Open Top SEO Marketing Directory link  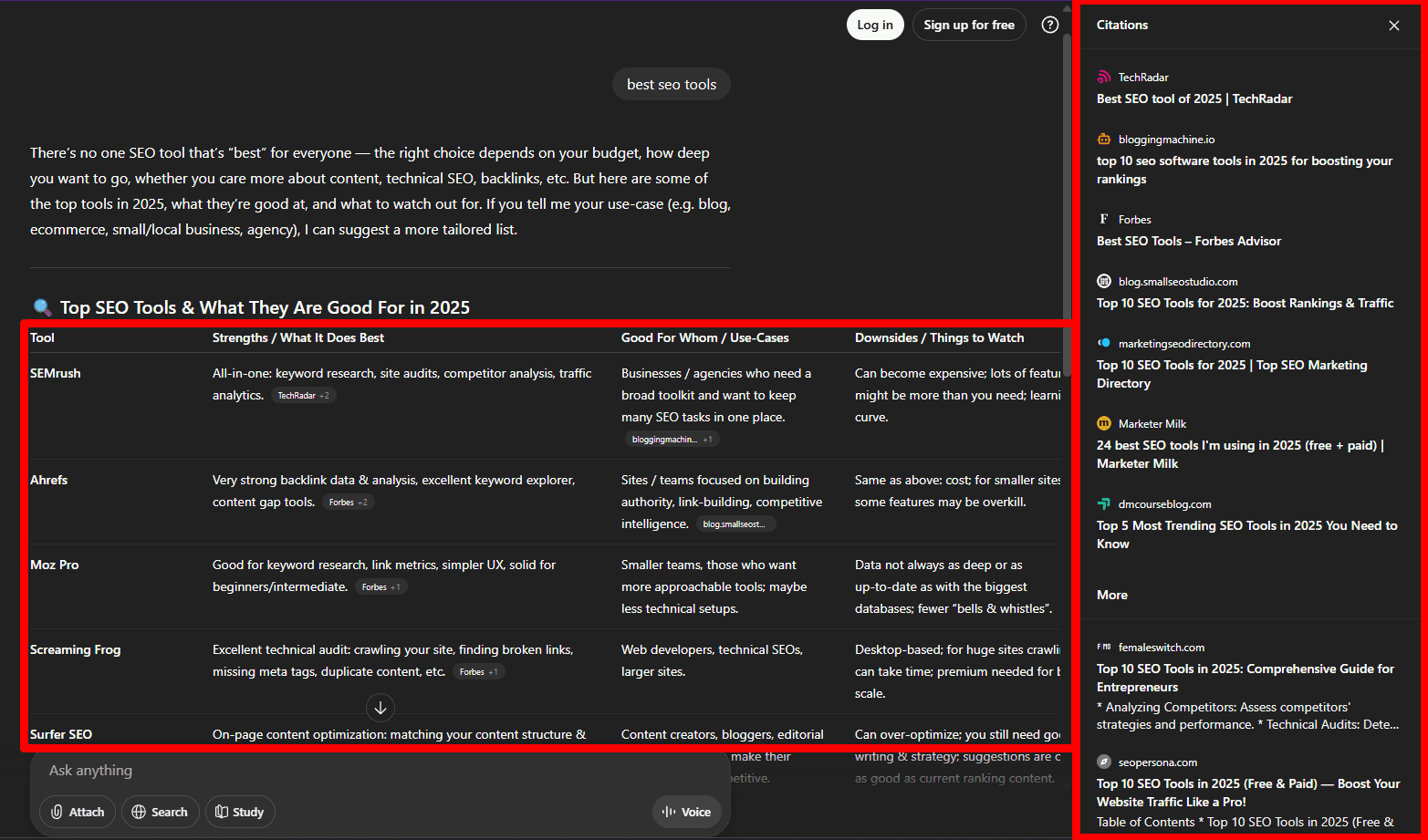[1232, 374]
